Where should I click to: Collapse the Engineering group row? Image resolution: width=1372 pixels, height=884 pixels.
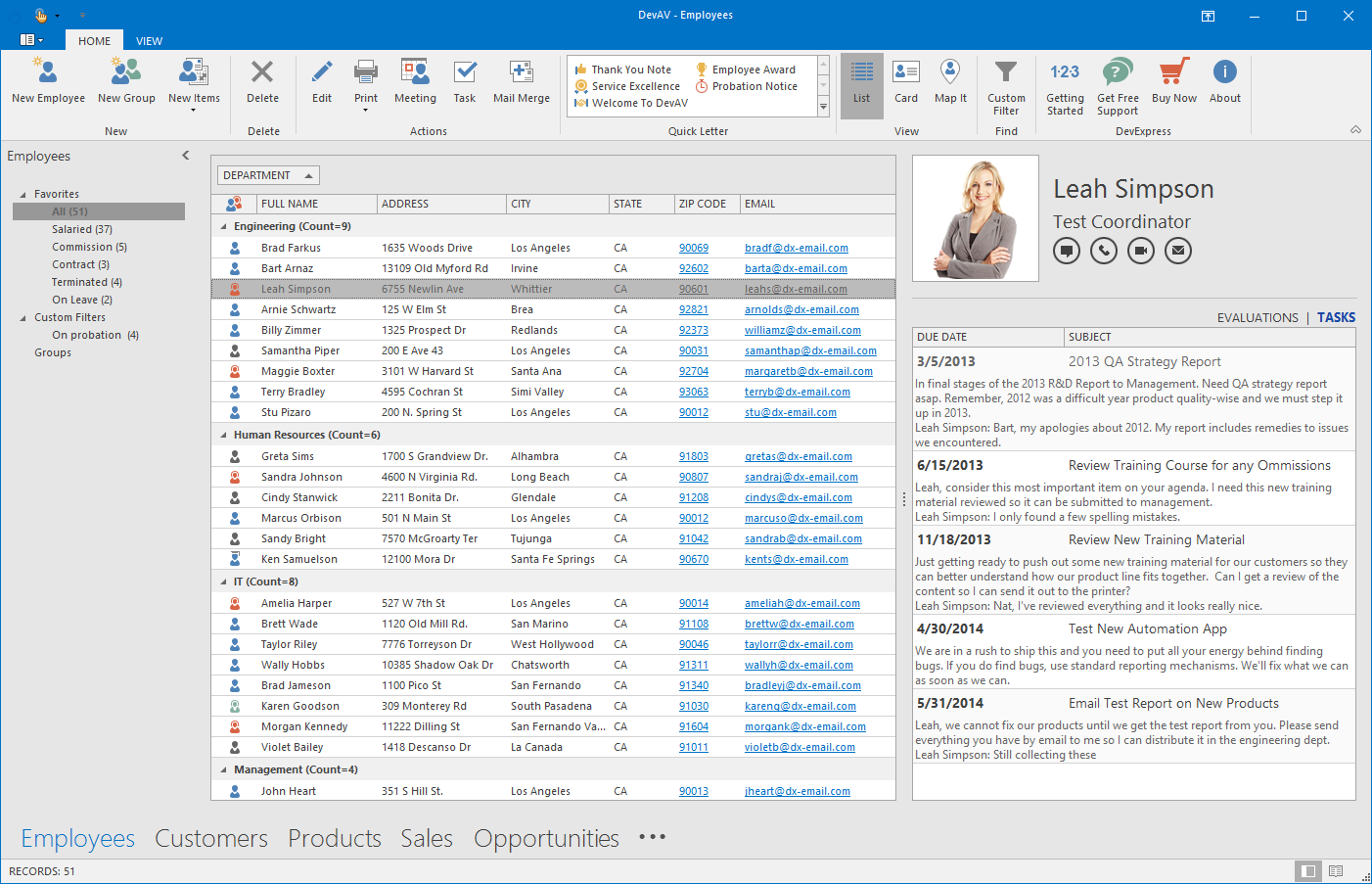pos(223,226)
